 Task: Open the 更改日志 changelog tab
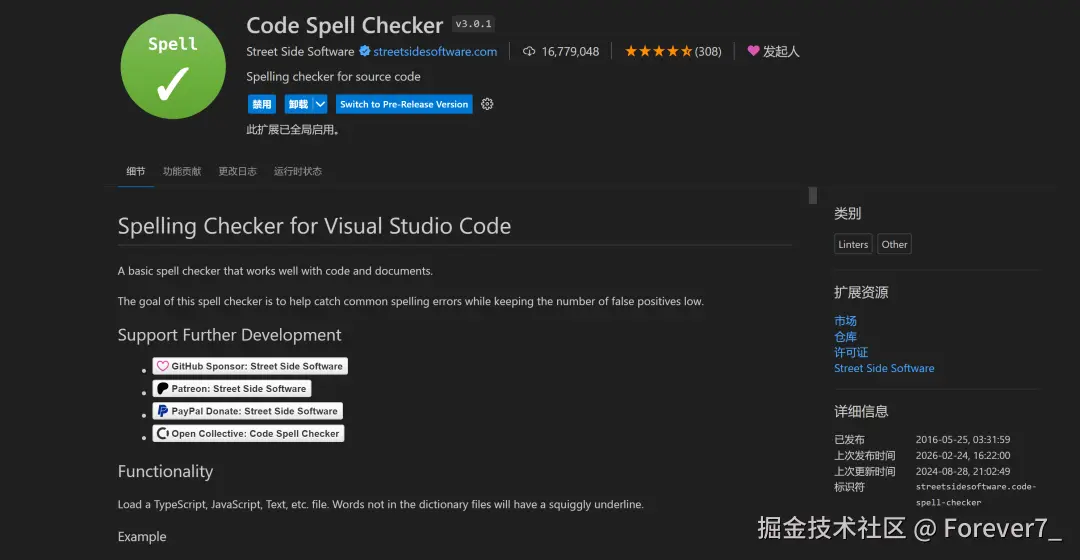point(238,171)
